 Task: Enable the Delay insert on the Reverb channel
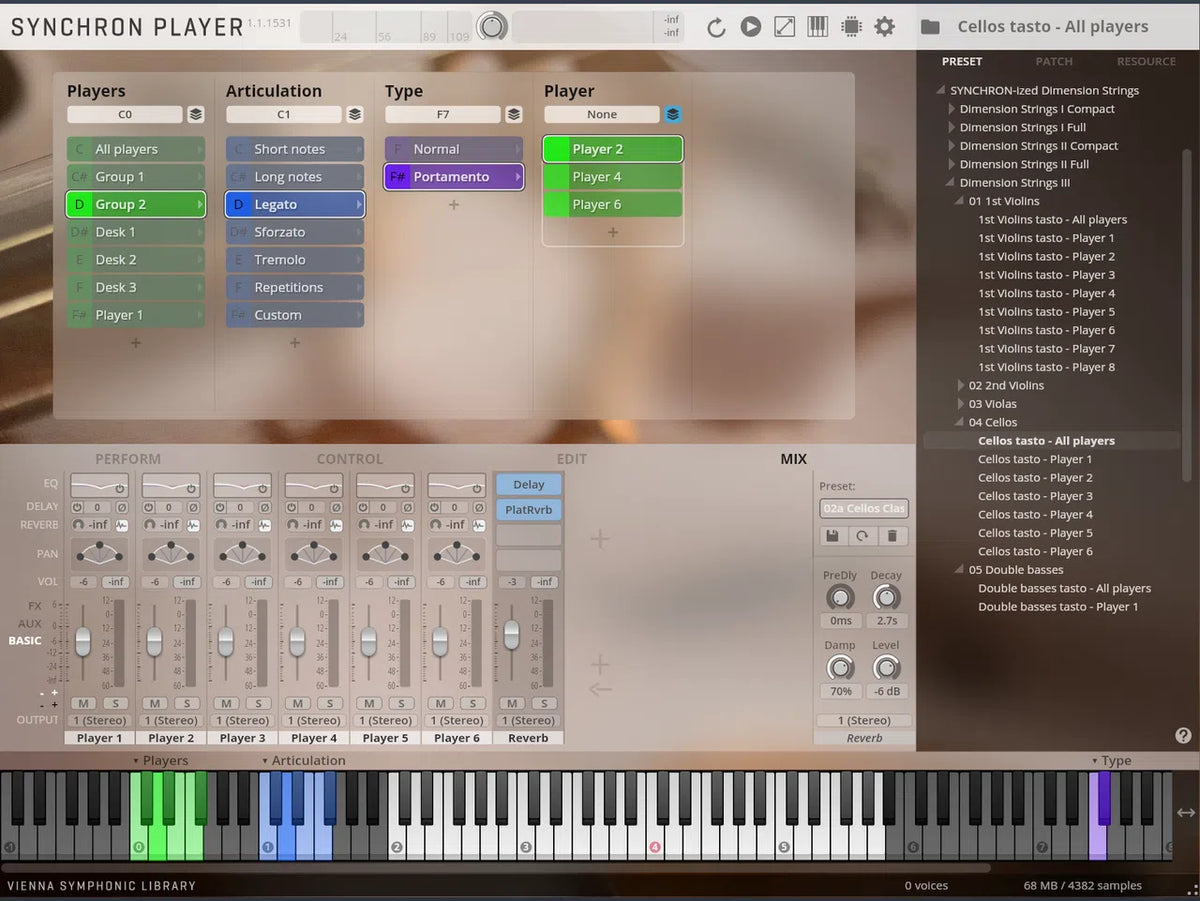pos(528,484)
